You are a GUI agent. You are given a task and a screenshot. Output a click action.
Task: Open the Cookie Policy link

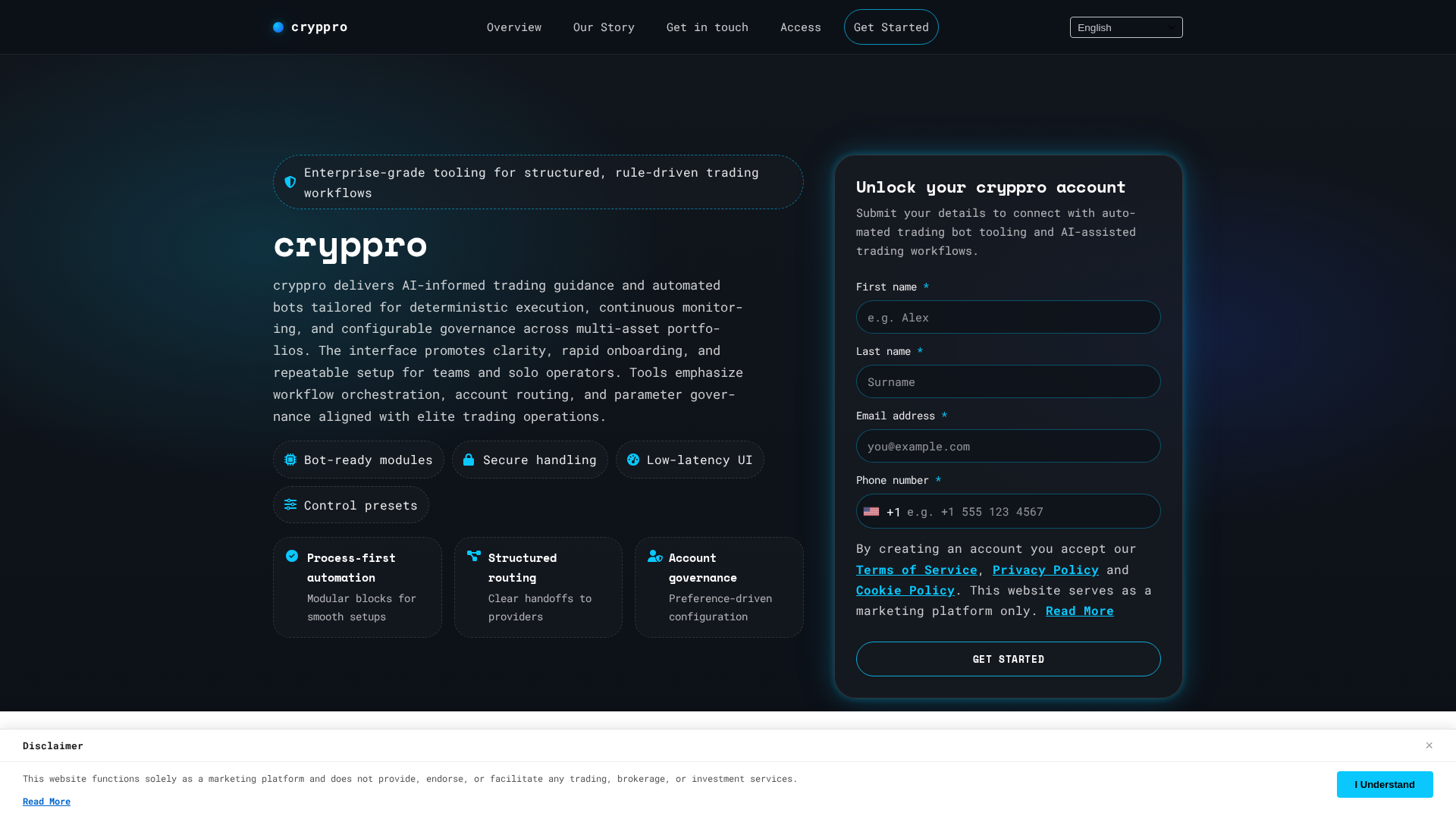(x=905, y=590)
